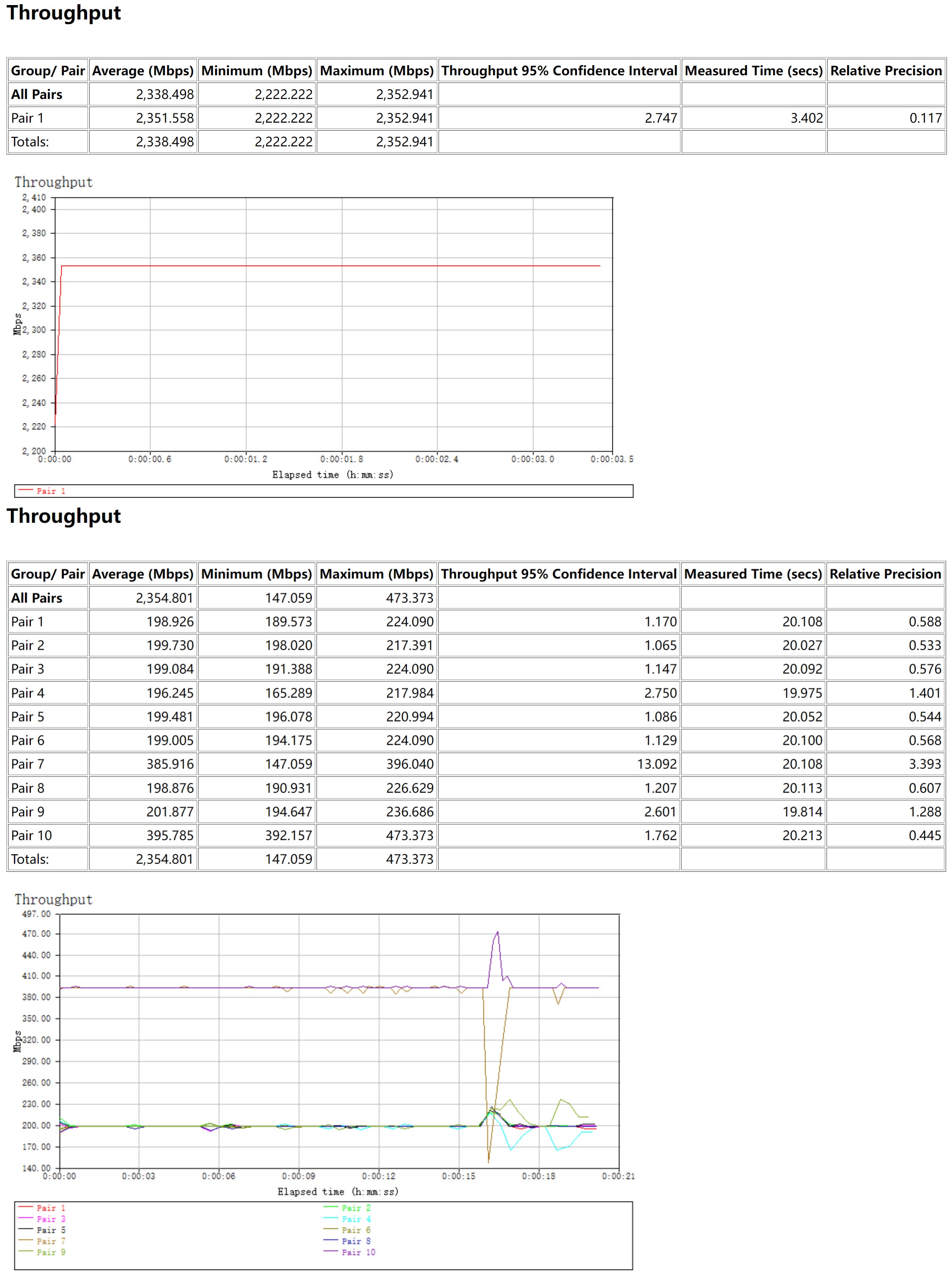952x1274 pixels.
Task: Select Pair 1 average 198.926
Action: 170,621
